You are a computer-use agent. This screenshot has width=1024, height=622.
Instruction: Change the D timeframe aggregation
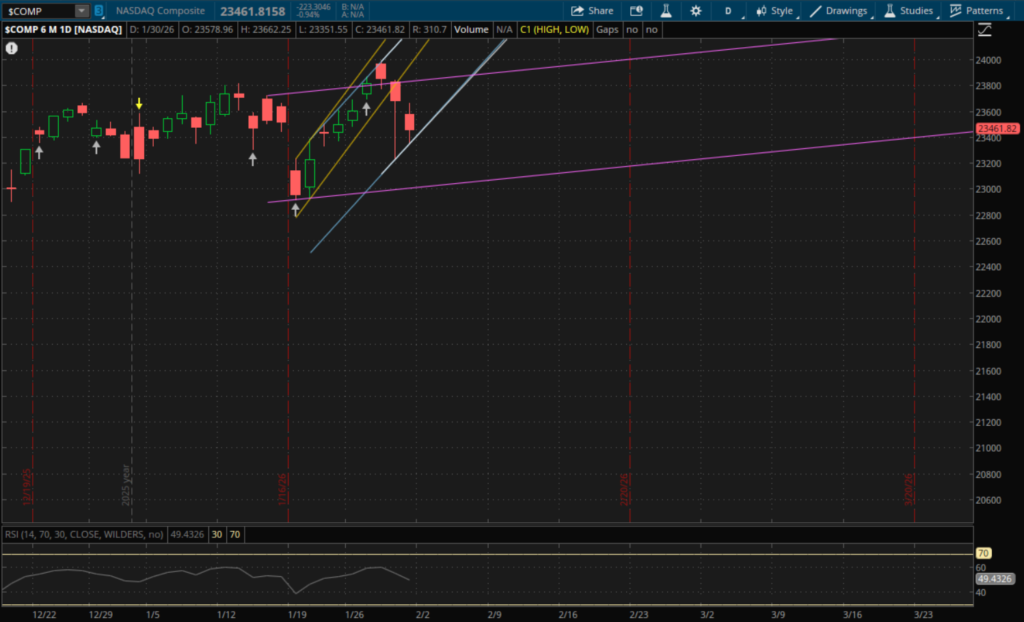click(x=728, y=10)
